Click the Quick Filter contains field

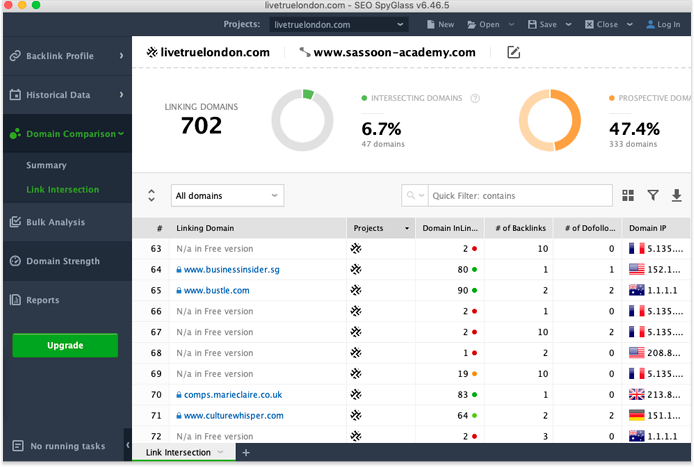[x=520, y=196]
